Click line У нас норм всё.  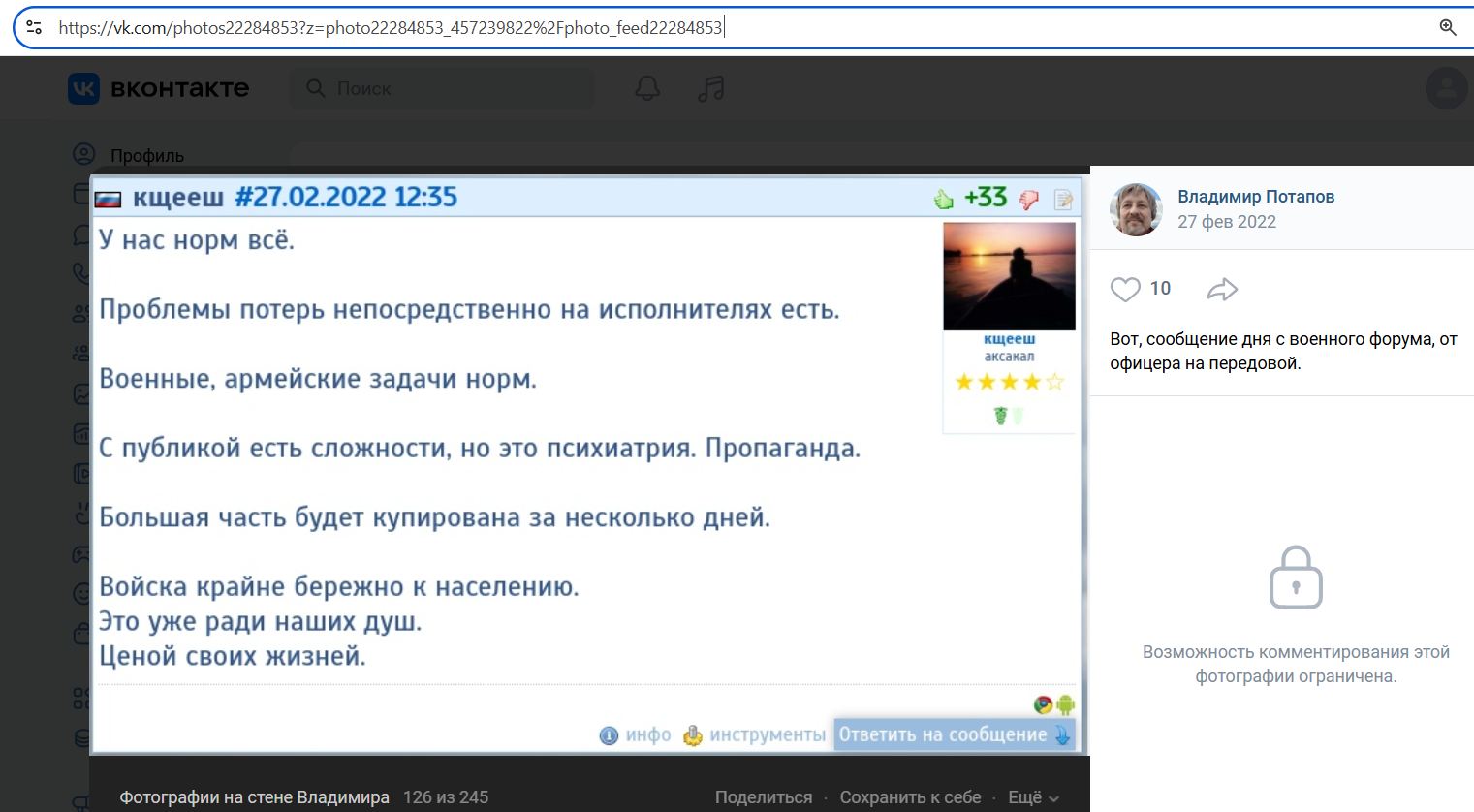[197, 239]
